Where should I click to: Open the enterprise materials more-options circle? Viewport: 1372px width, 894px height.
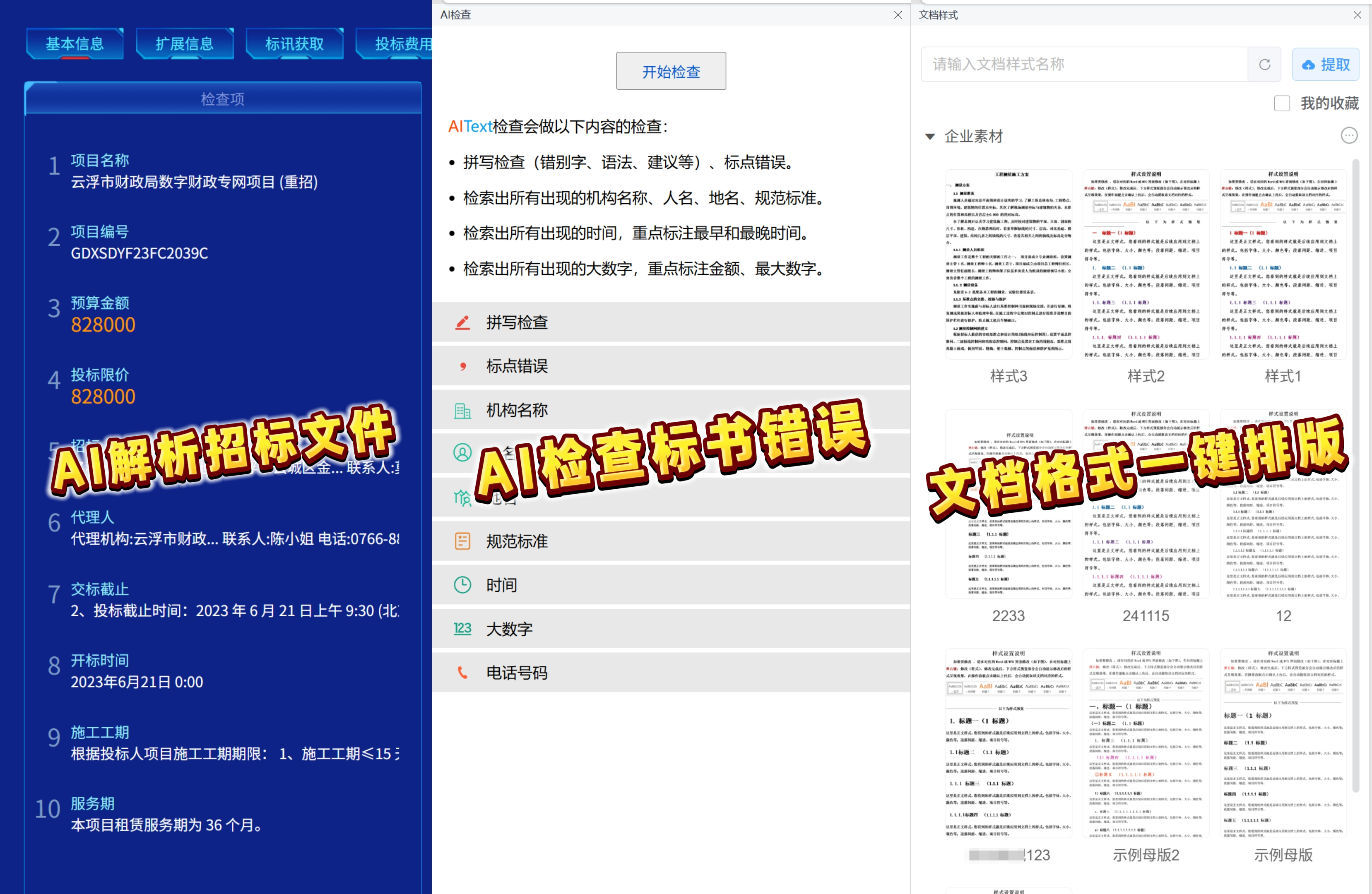[x=1349, y=135]
